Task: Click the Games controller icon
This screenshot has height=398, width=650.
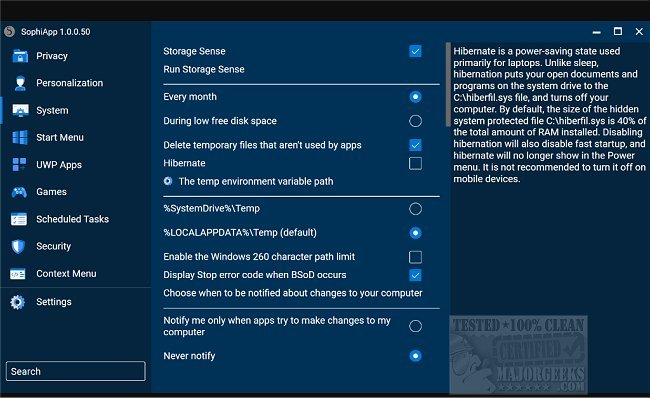Action: (19, 192)
